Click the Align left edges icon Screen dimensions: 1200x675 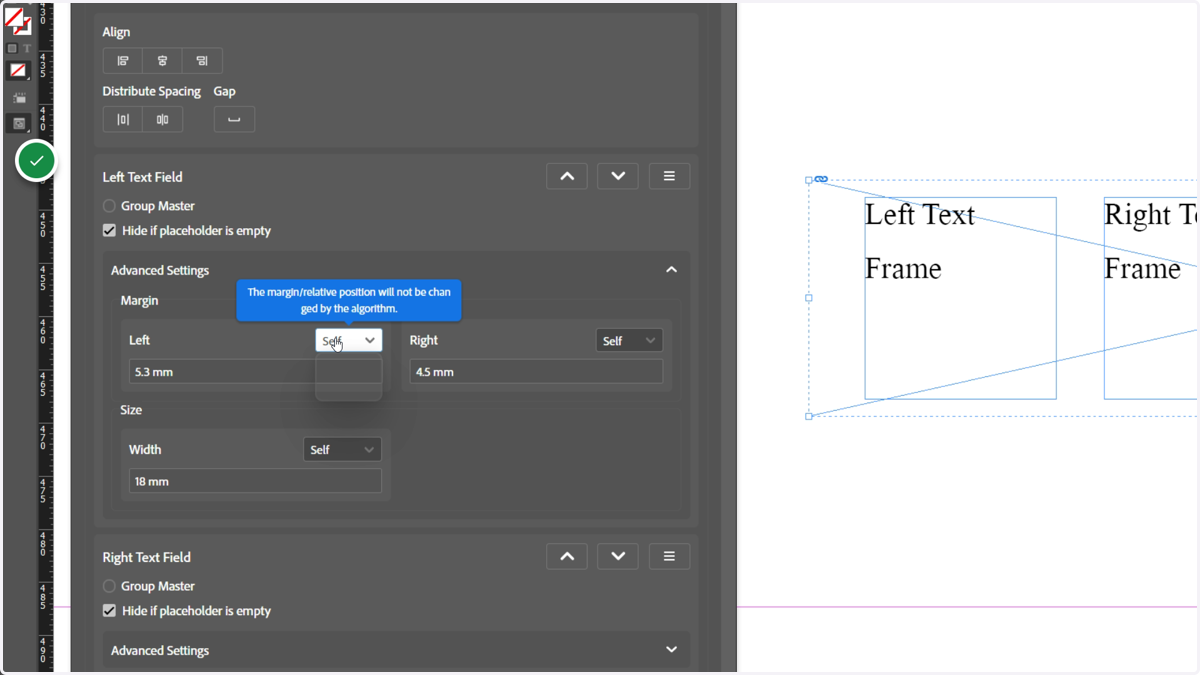pyautogui.click(x=123, y=61)
